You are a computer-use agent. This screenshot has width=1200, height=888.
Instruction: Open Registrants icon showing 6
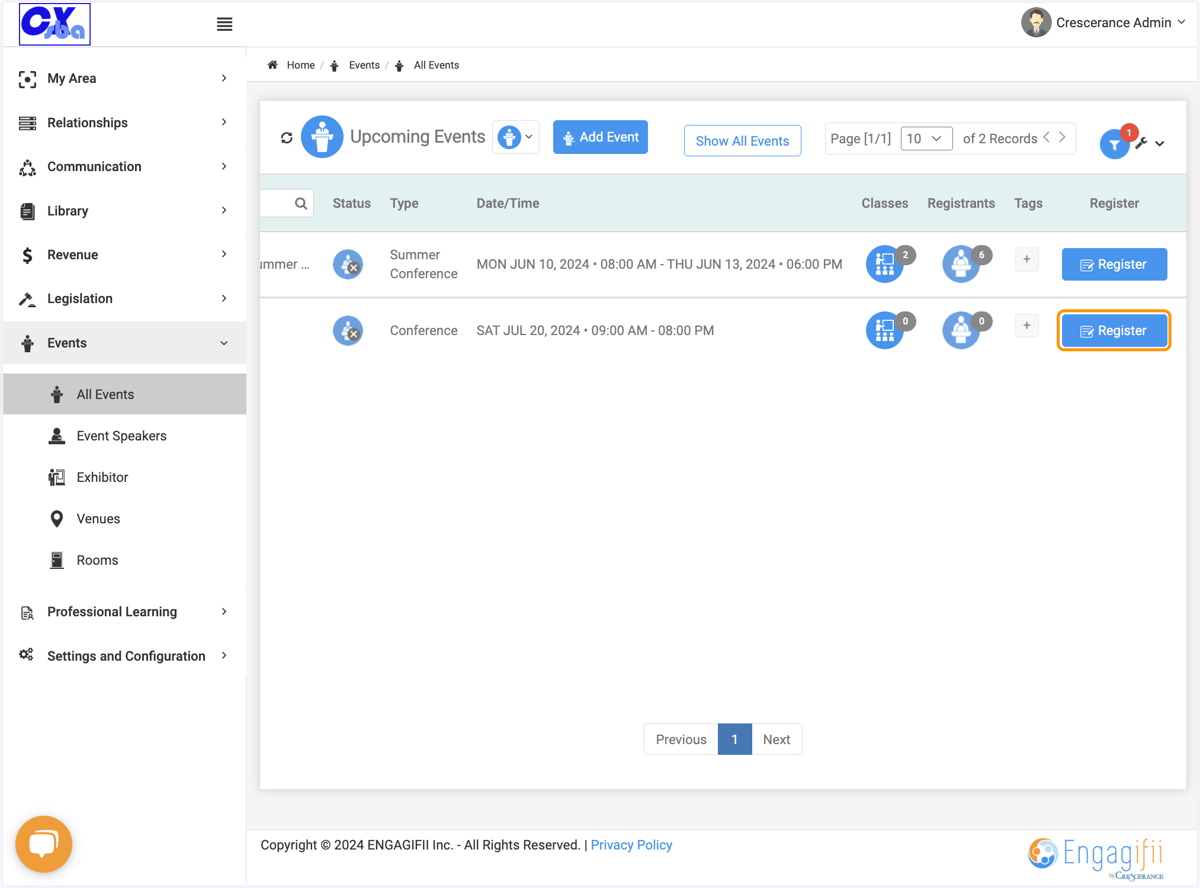pos(961,264)
